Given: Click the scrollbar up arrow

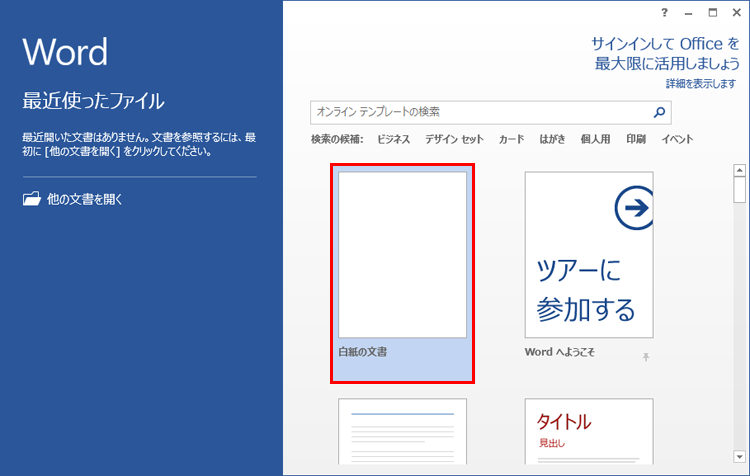Looking at the screenshot, I should (739, 170).
